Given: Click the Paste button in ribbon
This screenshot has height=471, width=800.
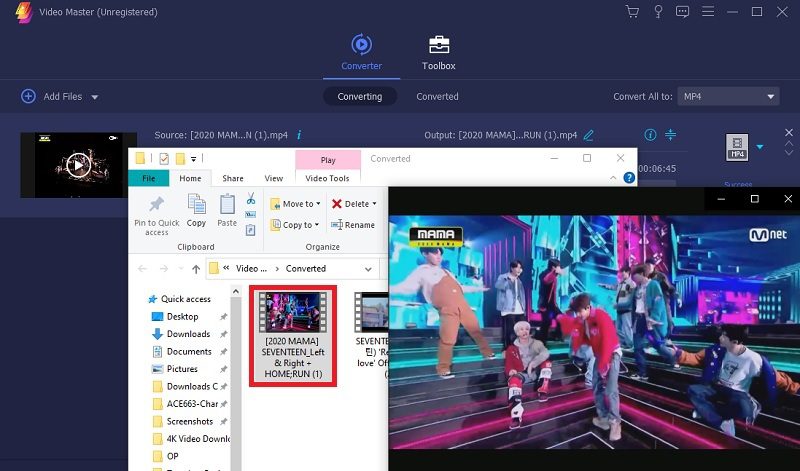Looking at the screenshot, I should pyautogui.click(x=227, y=210).
